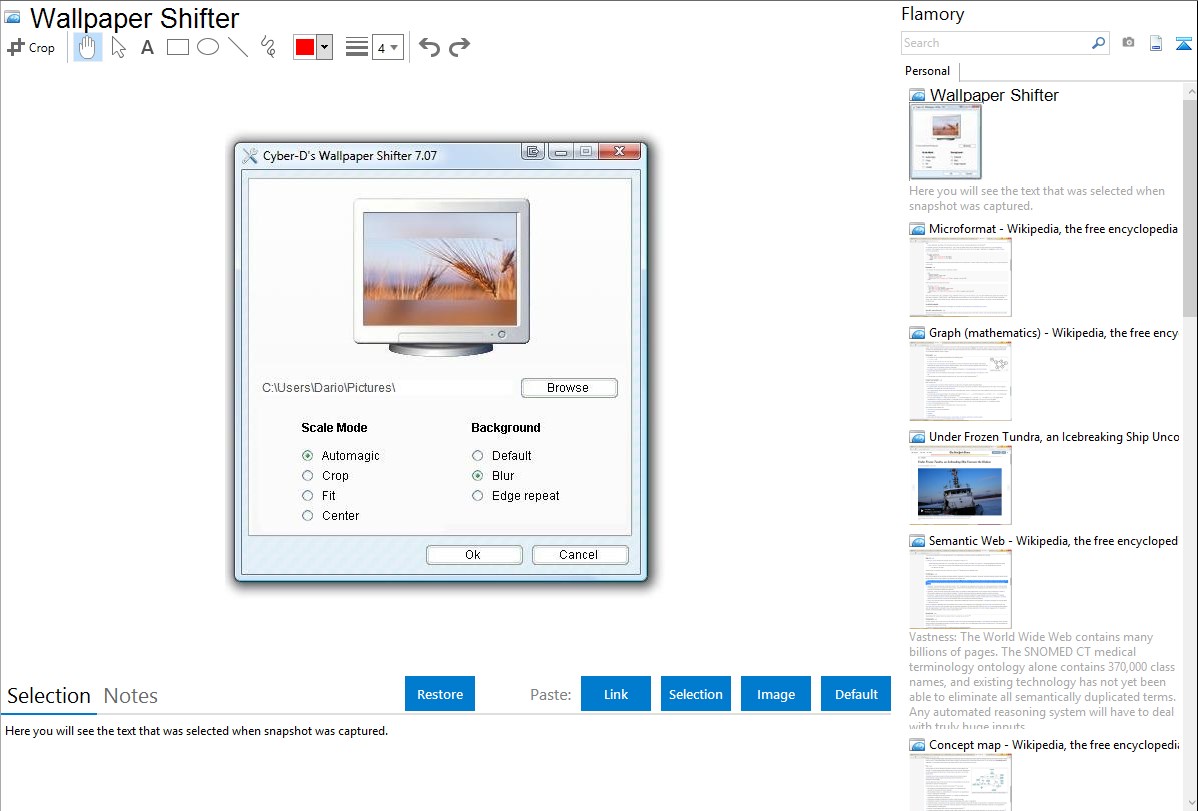Select the text annotation tool
Image resolution: width=1198 pixels, height=811 pixels.
tap(147, 47)
